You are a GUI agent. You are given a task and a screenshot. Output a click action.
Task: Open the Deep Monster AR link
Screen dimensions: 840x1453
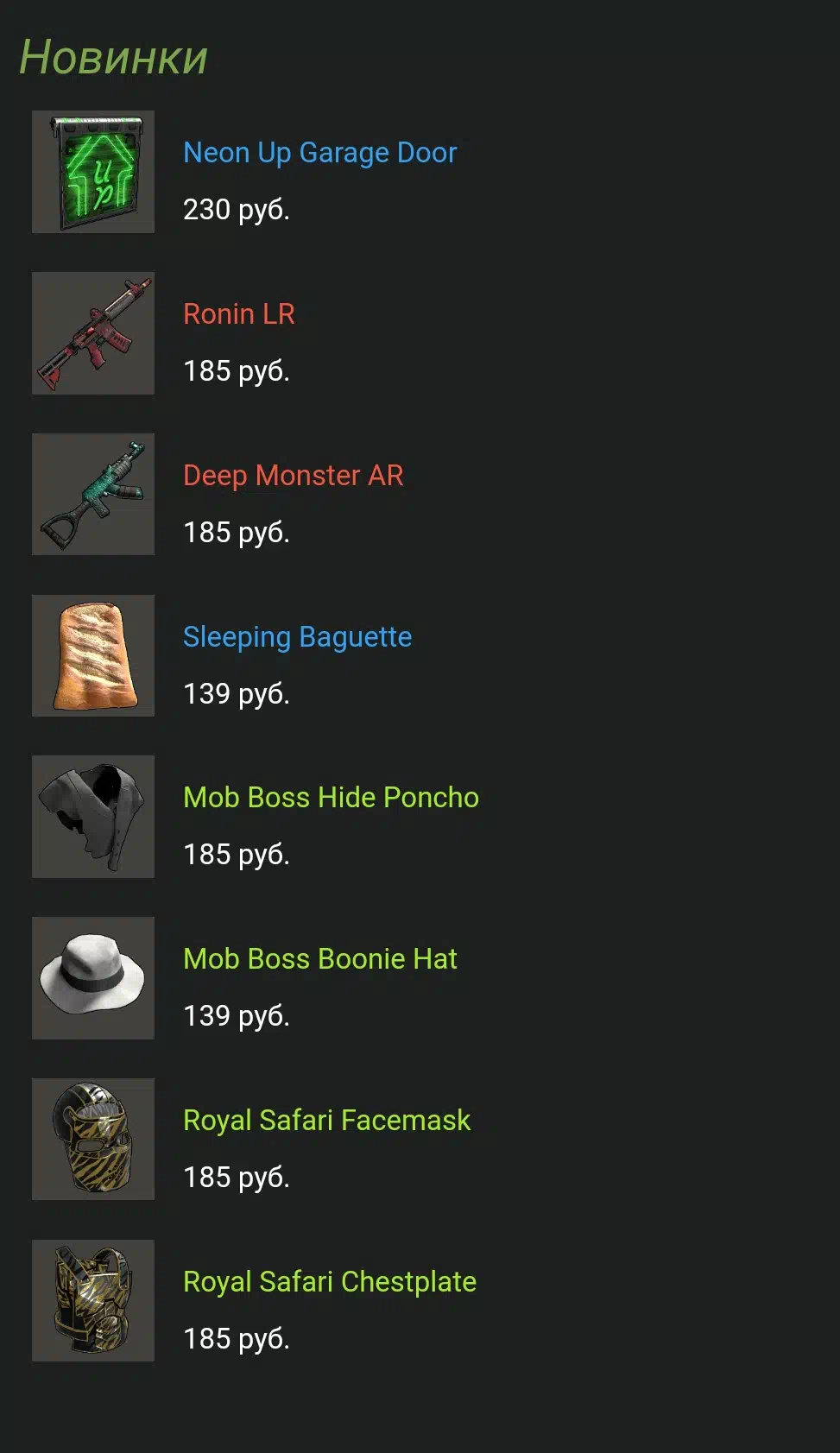coord(294,476)
